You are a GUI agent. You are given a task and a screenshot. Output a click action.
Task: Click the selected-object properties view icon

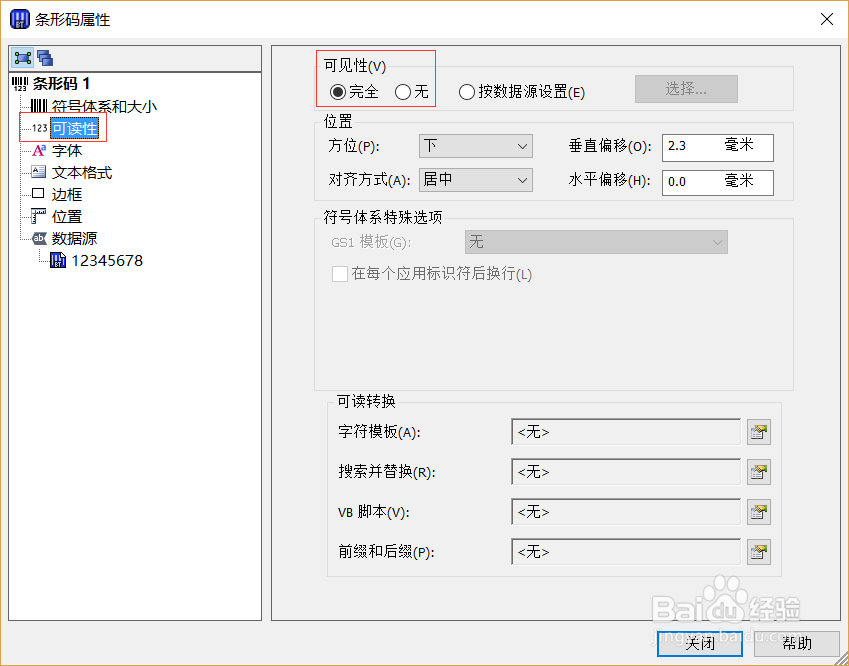coord(23,58)
